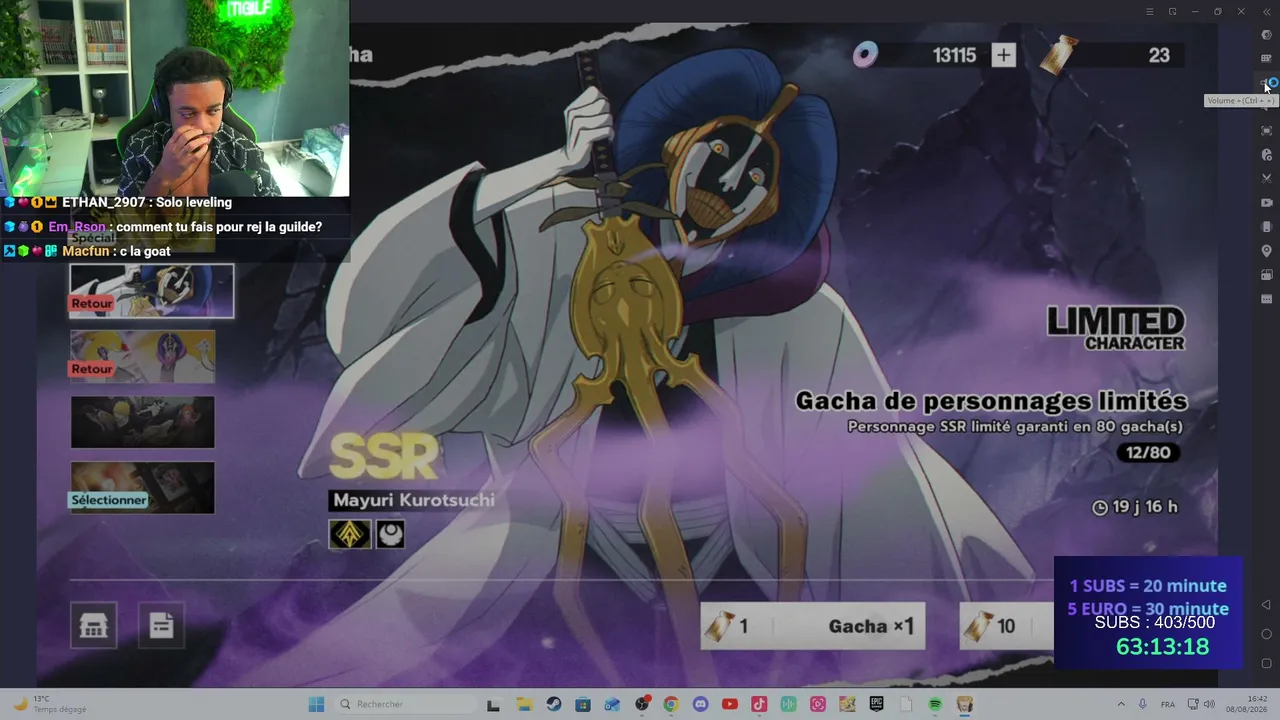Click the 19 j 16 h timer
The height and width of the screenshot is (720, 1280).
coord(1135,507)
